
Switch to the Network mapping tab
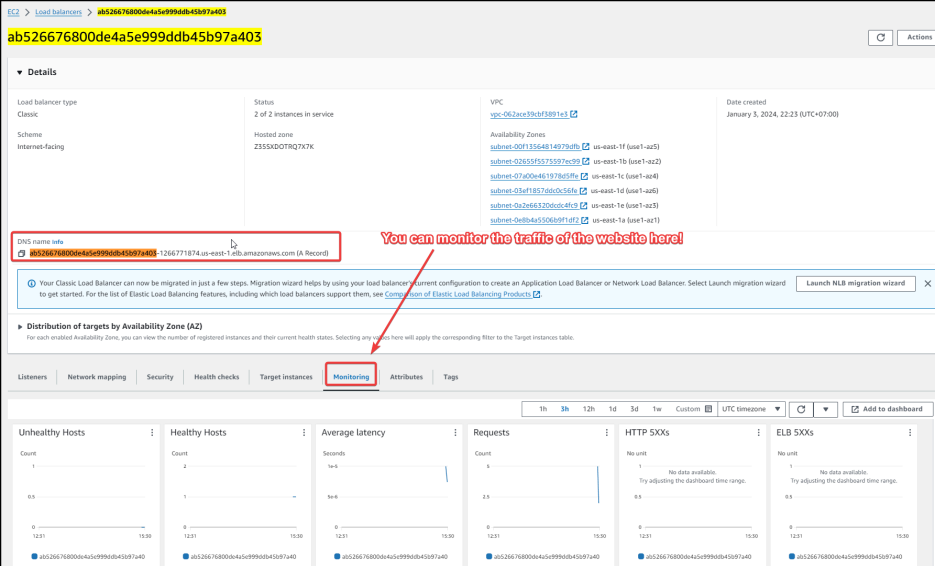click(97, 377)
